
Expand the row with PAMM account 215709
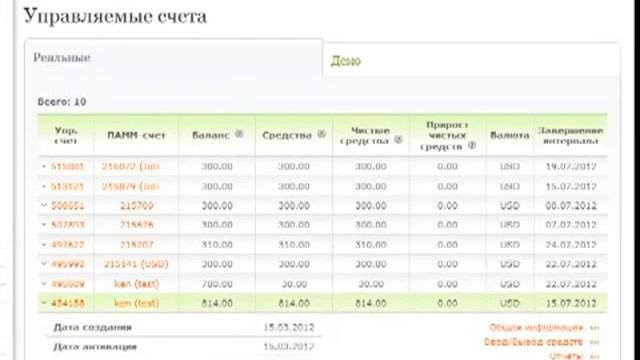(44, 205)
